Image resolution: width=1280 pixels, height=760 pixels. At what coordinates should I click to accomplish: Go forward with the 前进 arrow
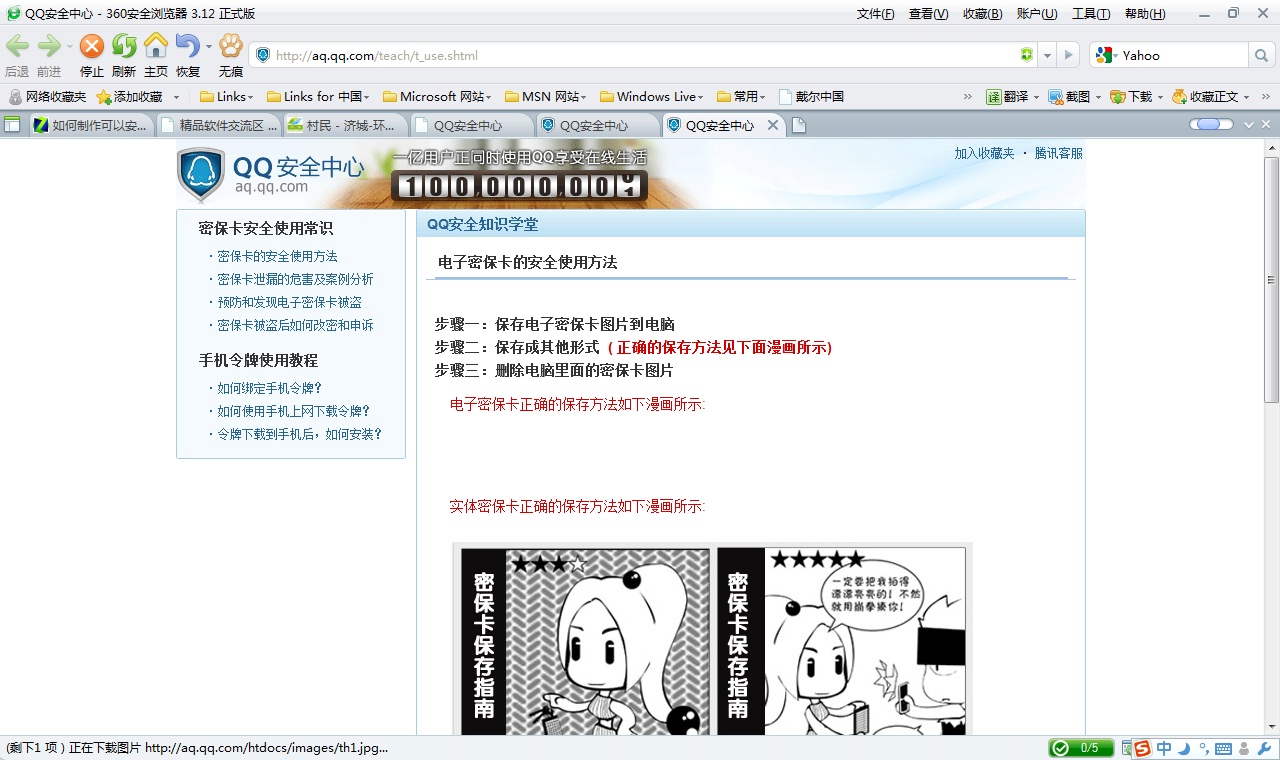click(49, 46)
